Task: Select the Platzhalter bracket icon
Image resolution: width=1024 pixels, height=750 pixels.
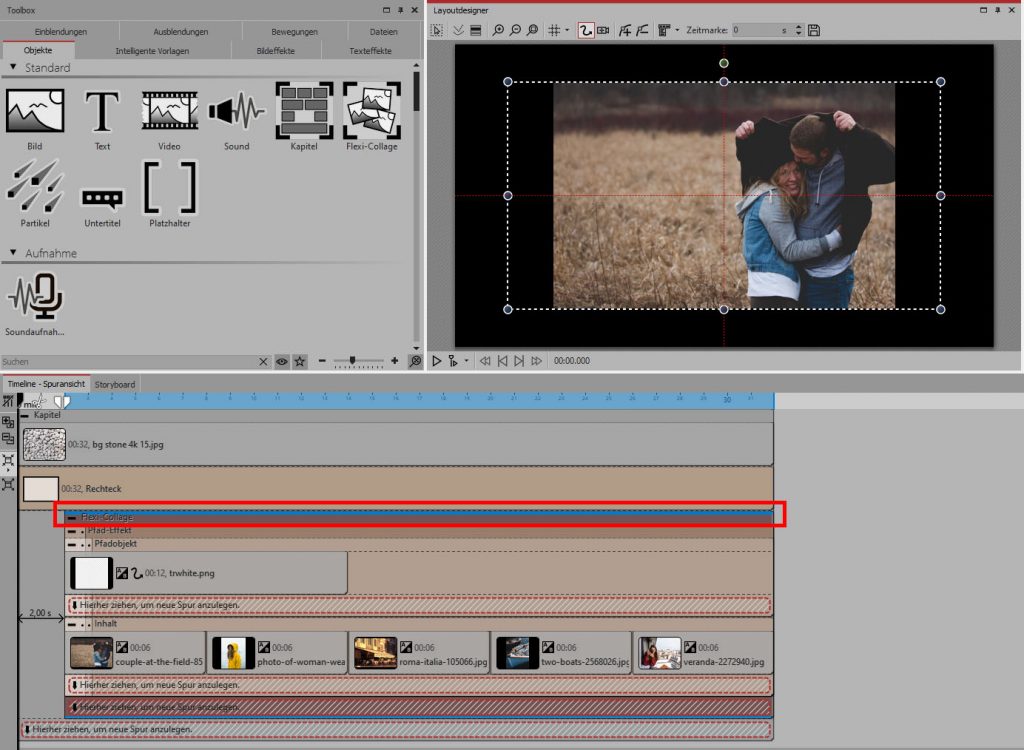Action: [169, 188]
